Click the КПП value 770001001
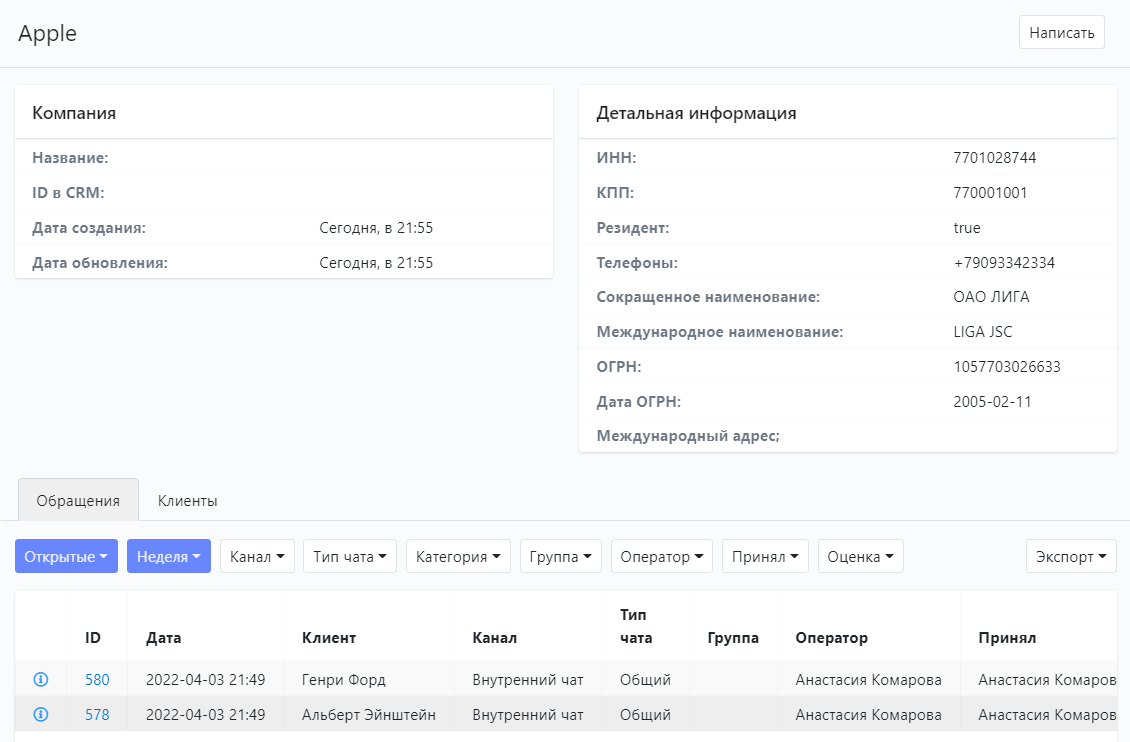The height and width of the screenshot is (742, 1130). pyautogui.click(x=990, y=192)
